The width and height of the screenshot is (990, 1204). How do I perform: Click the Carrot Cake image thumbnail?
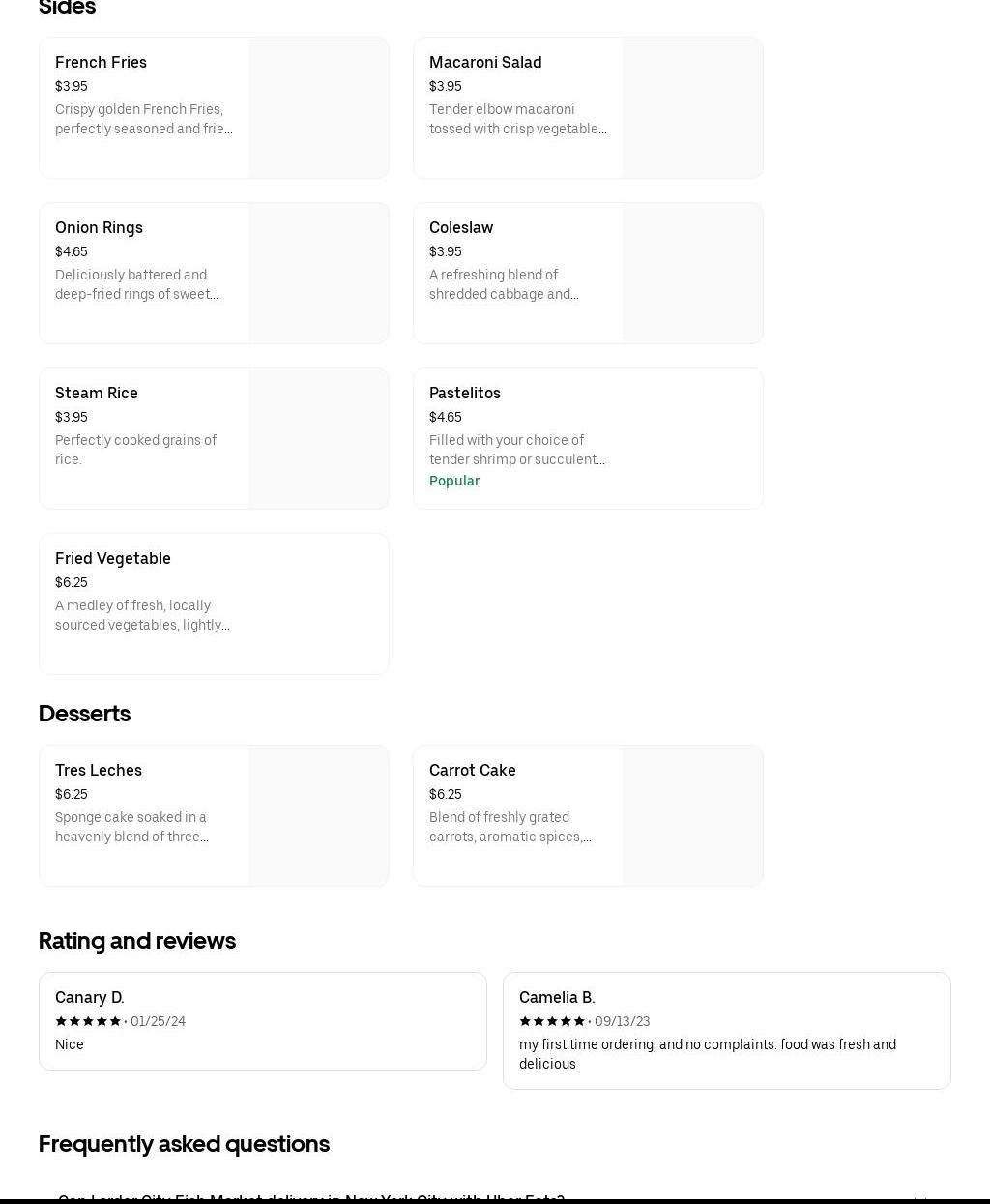(x=692, y=816)
